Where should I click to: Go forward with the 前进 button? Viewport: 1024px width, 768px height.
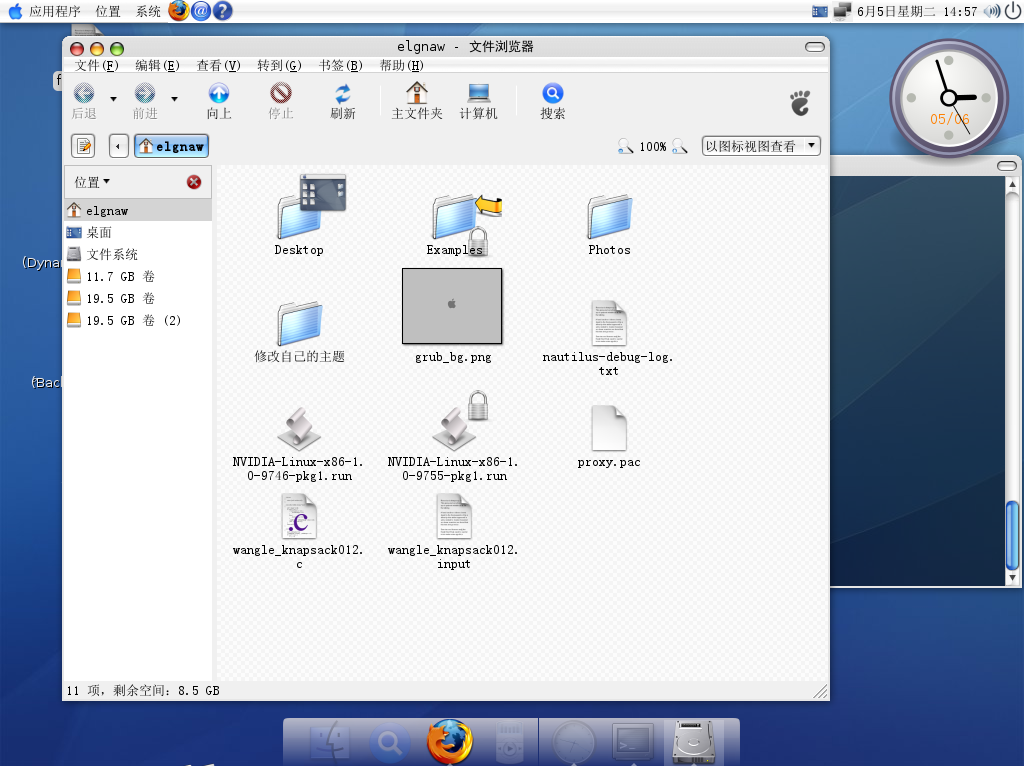145,101
